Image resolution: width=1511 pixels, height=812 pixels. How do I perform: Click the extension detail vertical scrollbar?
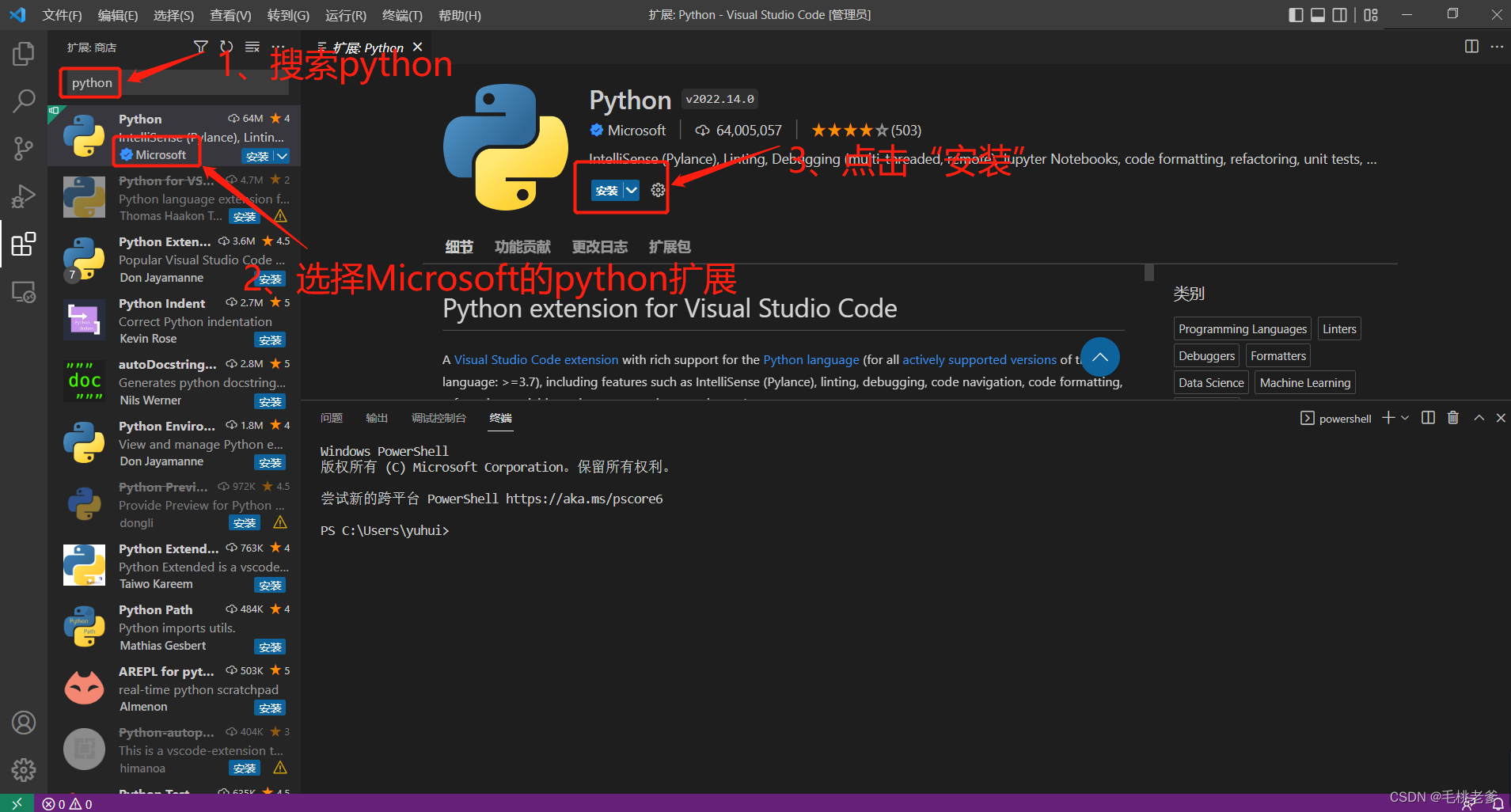pos(1149,272)
